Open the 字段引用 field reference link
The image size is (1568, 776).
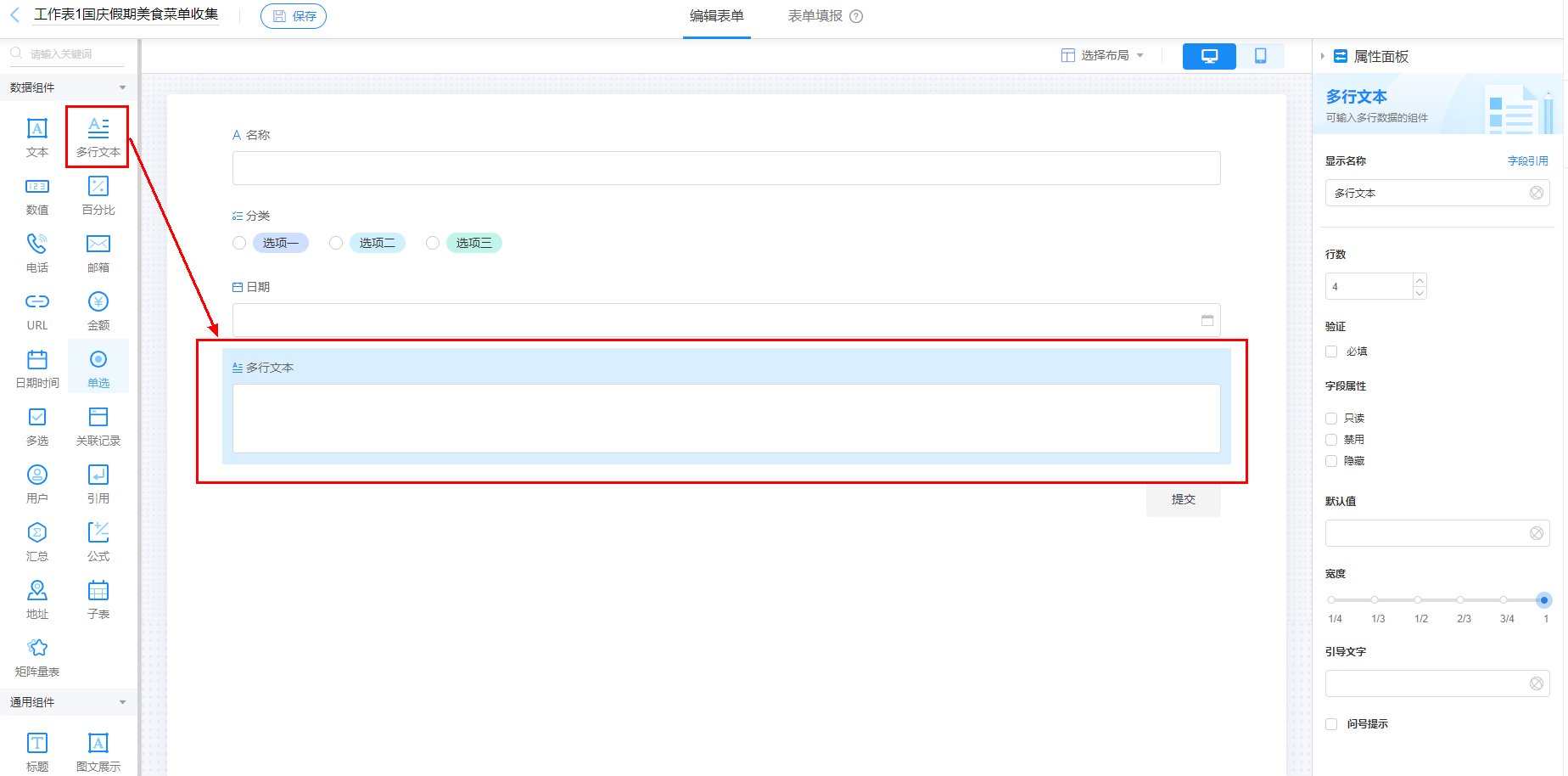click(1527, 161)
